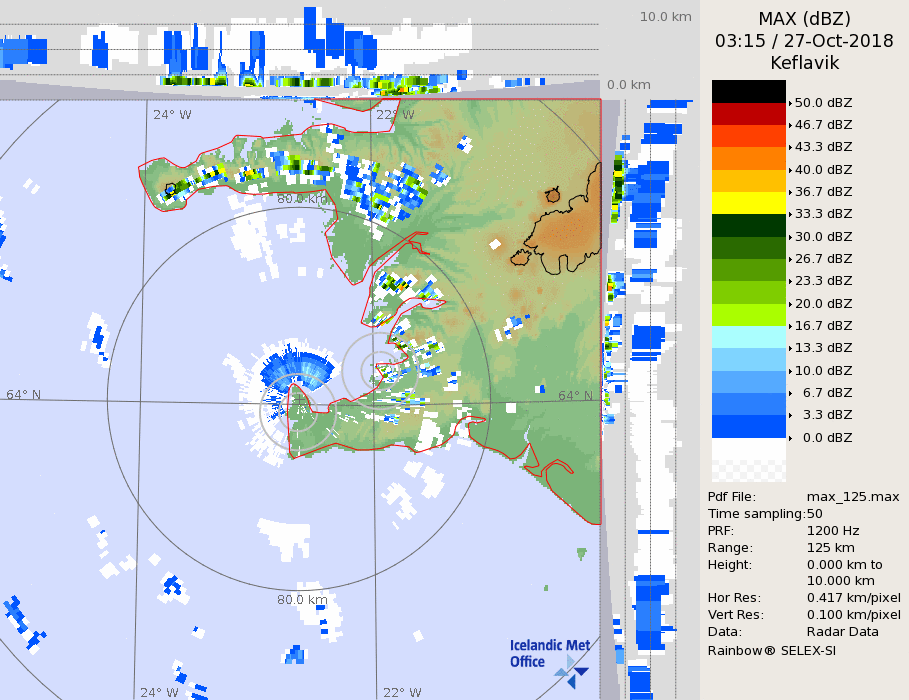Click the Icelandic Met Office star logo
This screenshot has width=909, height=700.
pyautogui.click(x=572, y=670)
